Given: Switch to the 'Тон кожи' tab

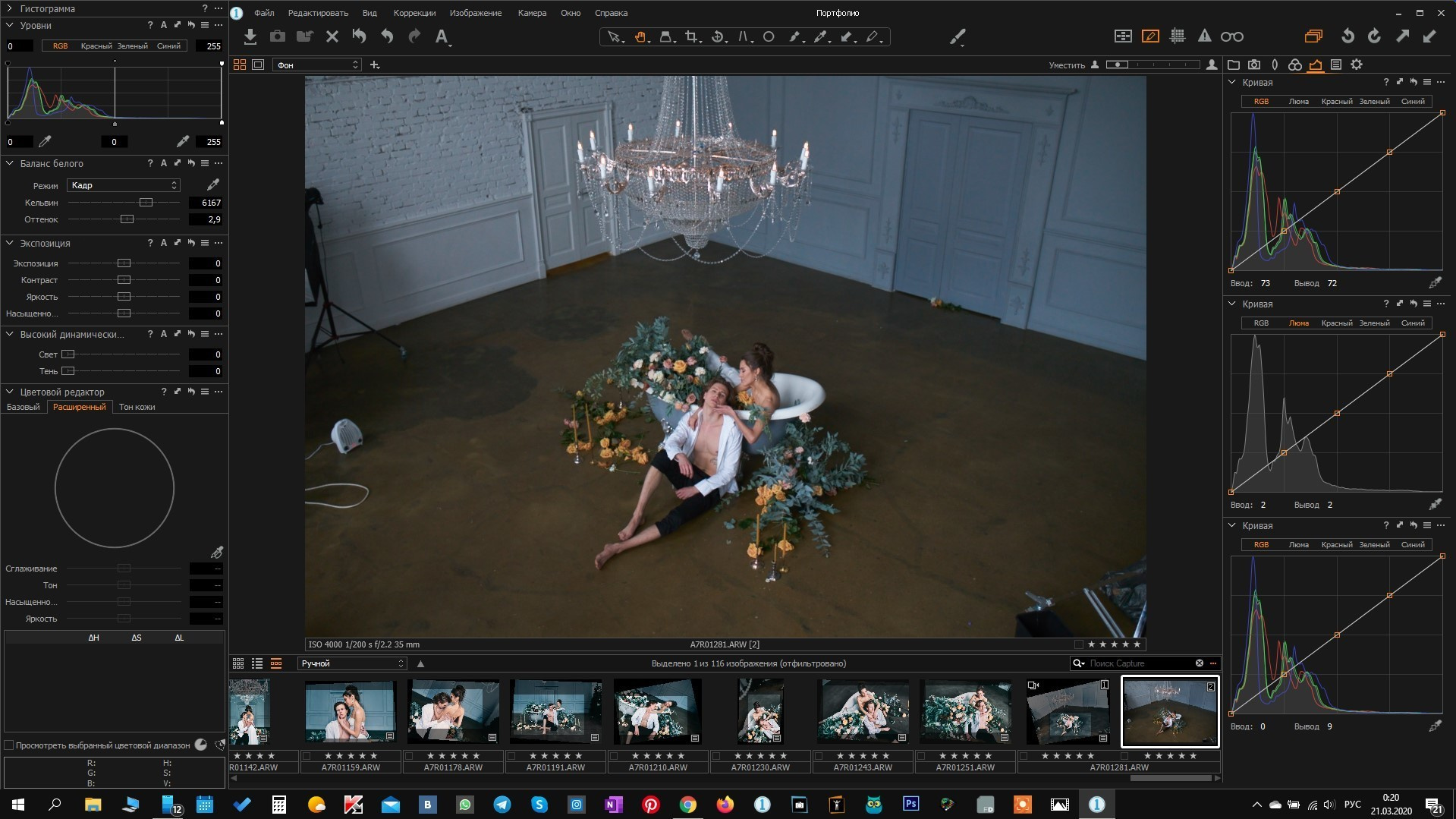Looking at the screenshot, I should pos(137,408).
